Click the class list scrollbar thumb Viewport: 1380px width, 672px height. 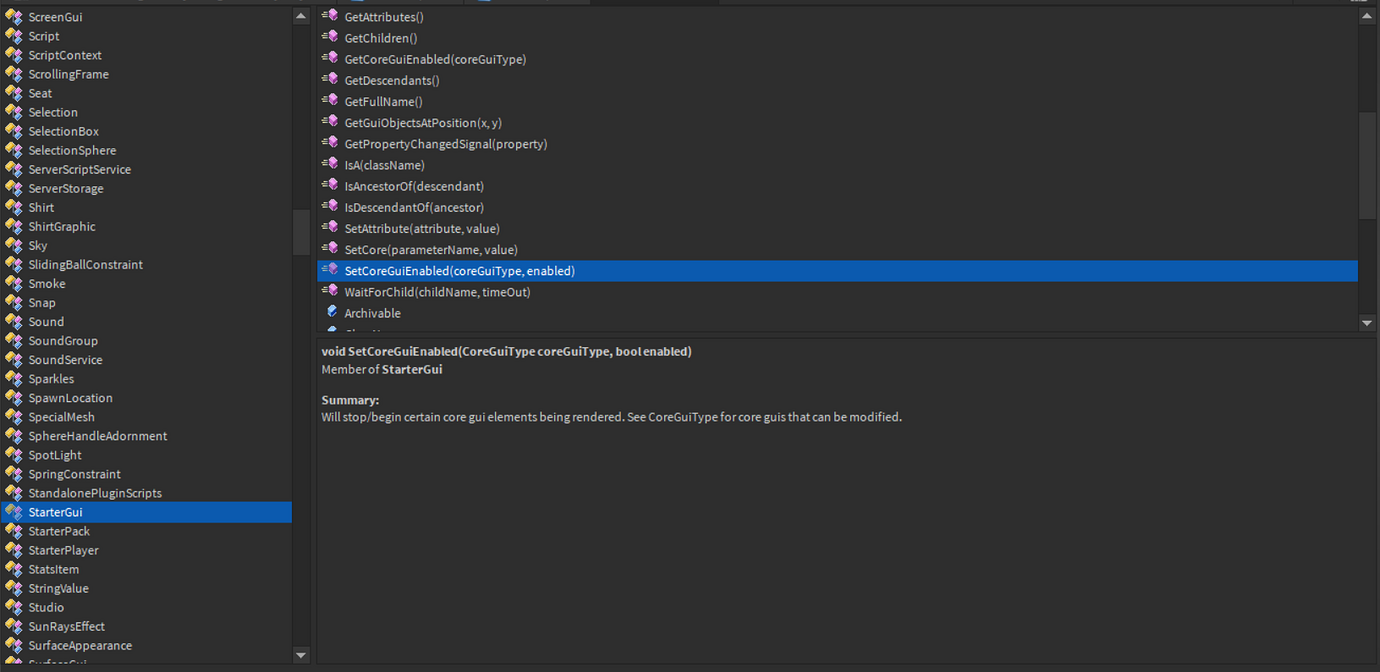(x=301, y=232)
